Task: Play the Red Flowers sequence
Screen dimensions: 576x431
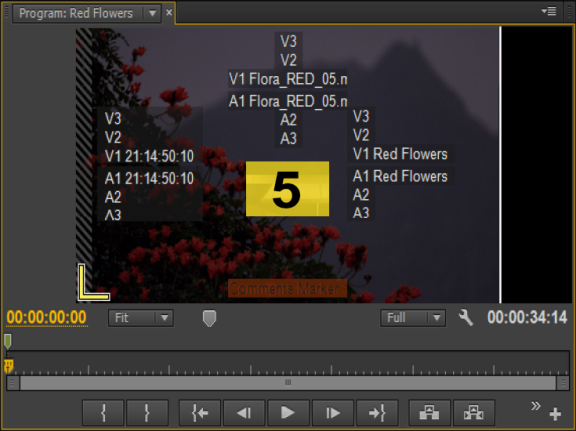Action: [288, 413]
